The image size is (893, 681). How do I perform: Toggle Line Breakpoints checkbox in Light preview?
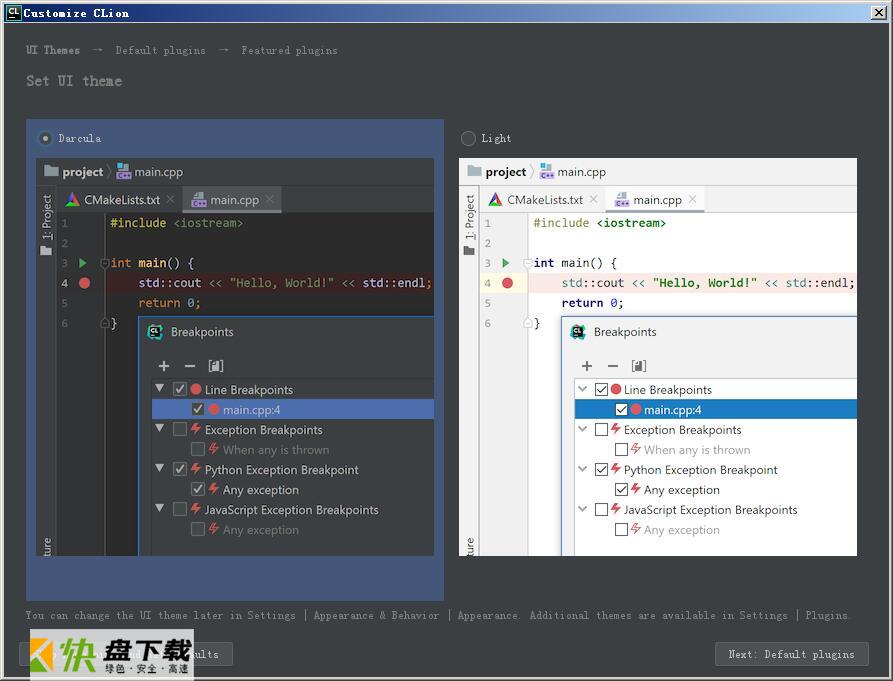(601, 389)
